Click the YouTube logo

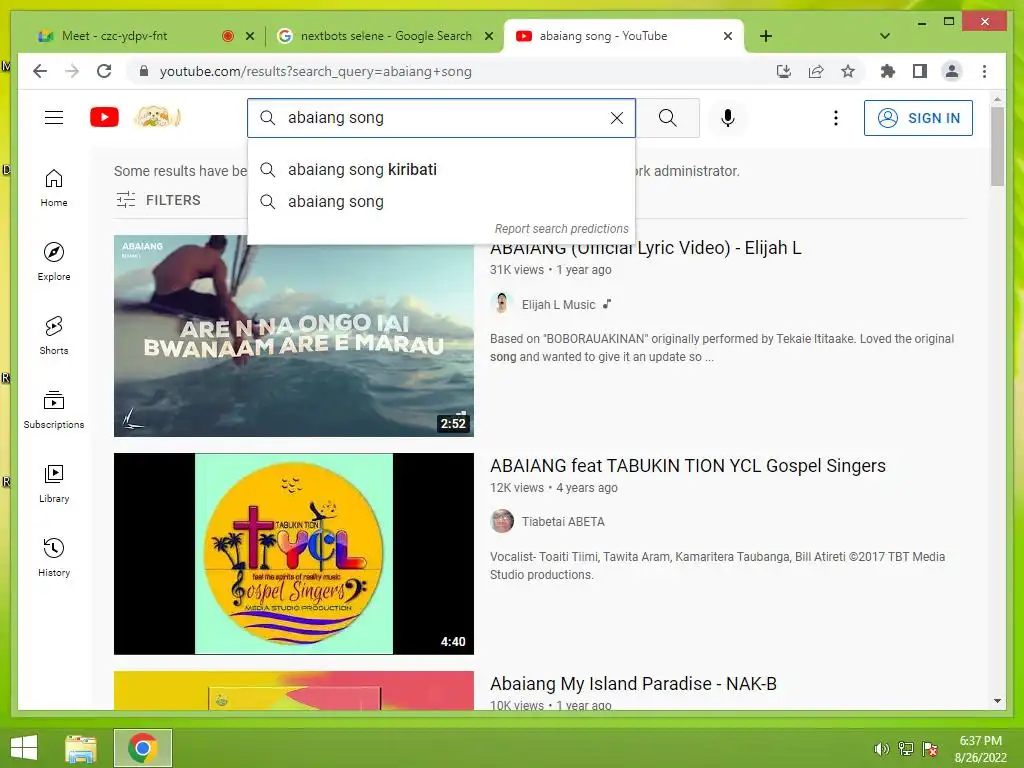click(104, 118)
